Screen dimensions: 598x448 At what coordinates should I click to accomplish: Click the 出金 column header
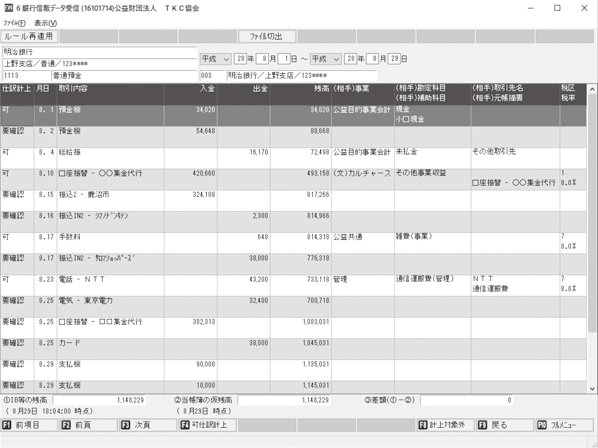(x=244, y=94)
